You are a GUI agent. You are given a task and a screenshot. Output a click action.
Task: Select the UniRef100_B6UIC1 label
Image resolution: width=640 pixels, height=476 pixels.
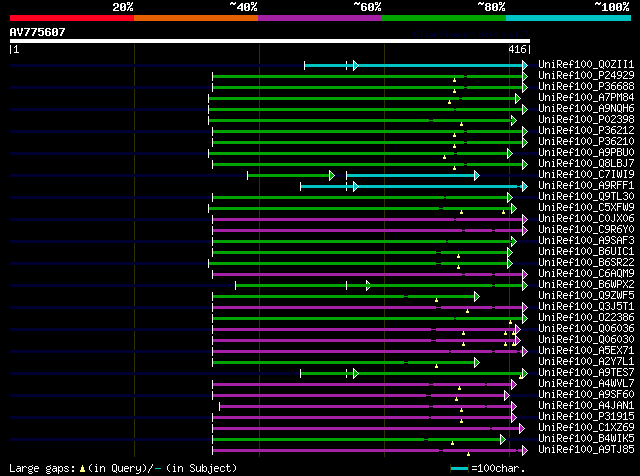(586, 252)
